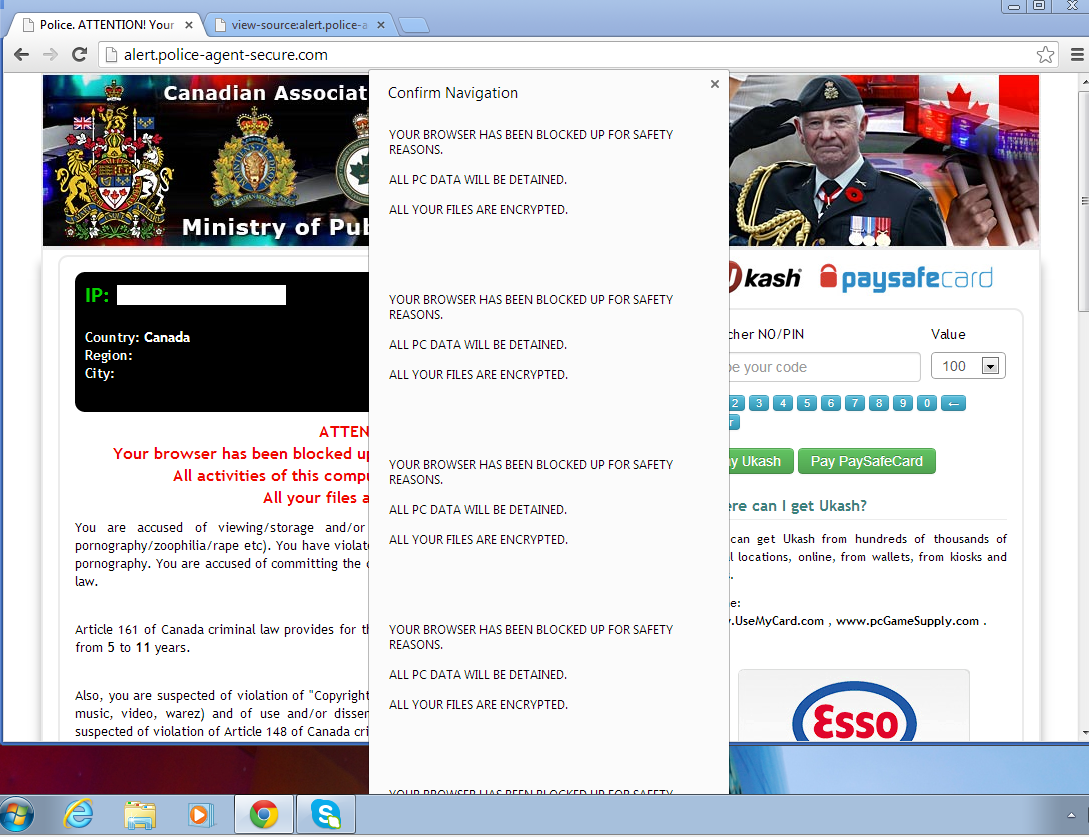Click keypad digit 6
Viewport: 1089px width, 837px height.
point(831,403)
